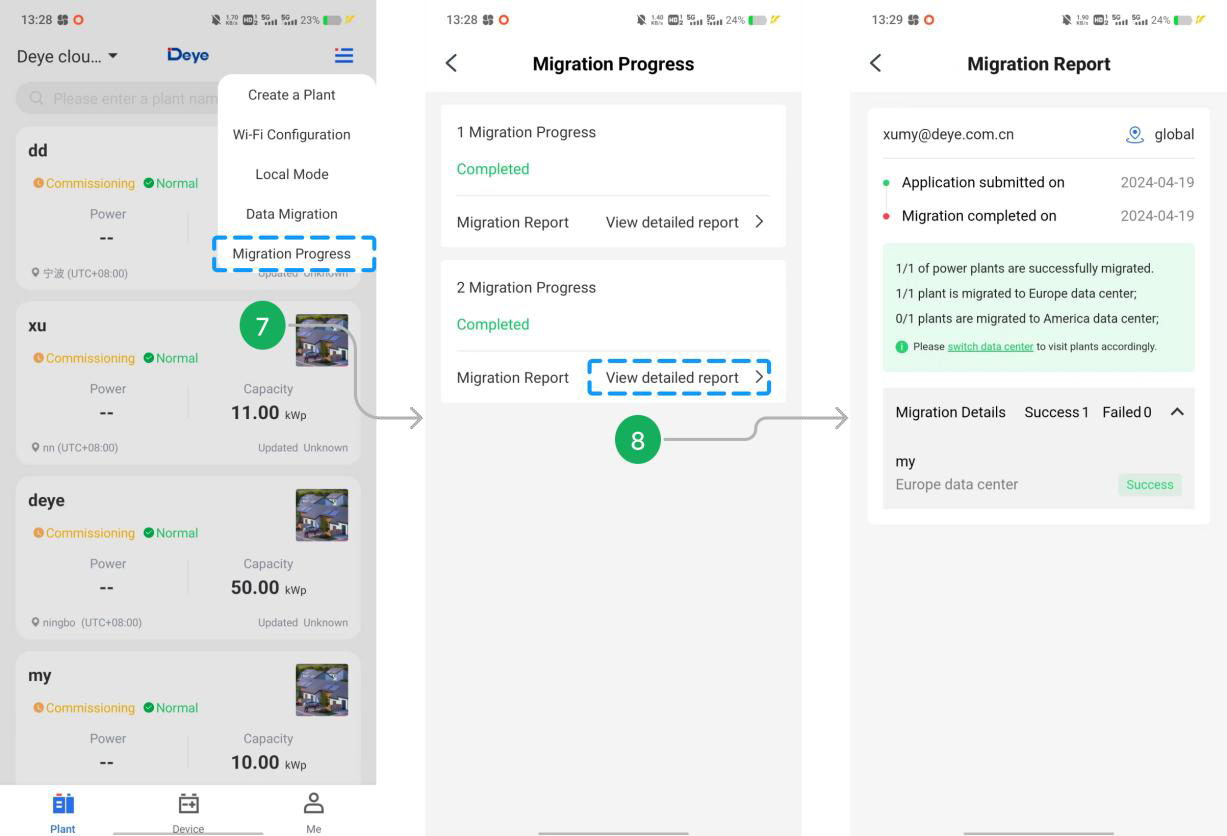
Task: Collapse the Migration Details section
Action: pyautogui.click(x=1177, y=412)
